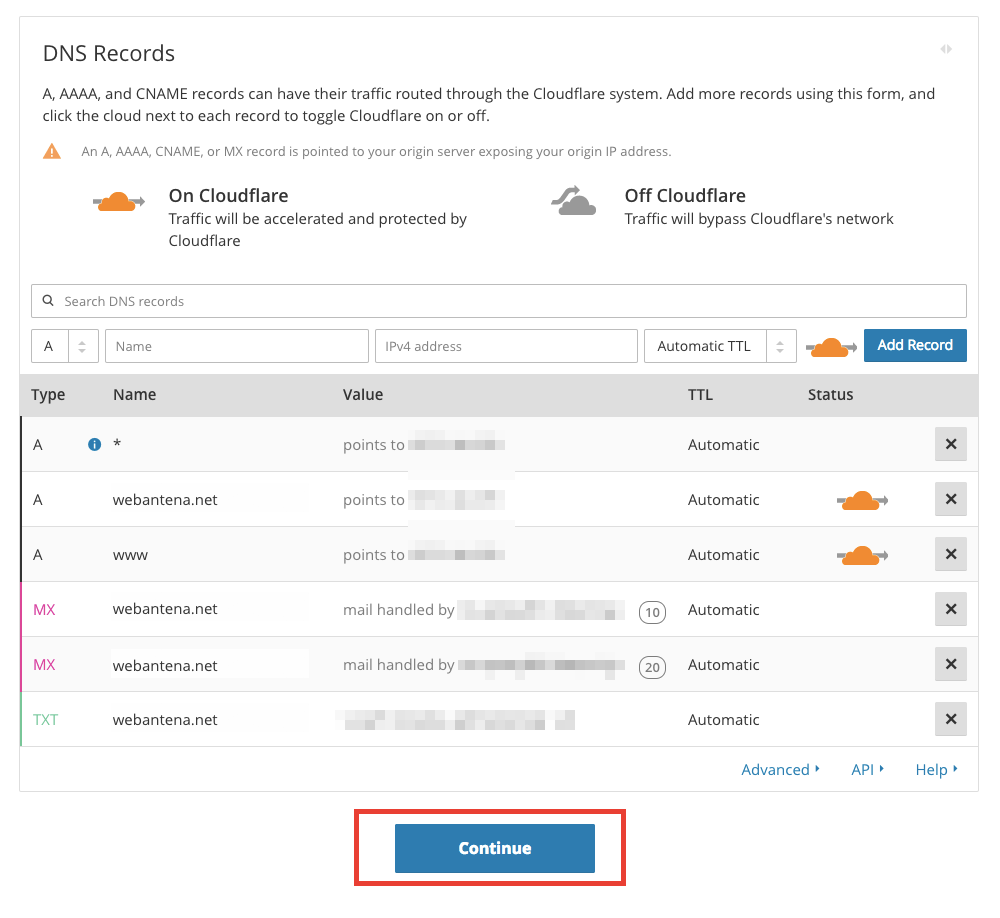Toggle Cloudflare cloud for the www A record
1000x918 pixels.
click(862, 556)
